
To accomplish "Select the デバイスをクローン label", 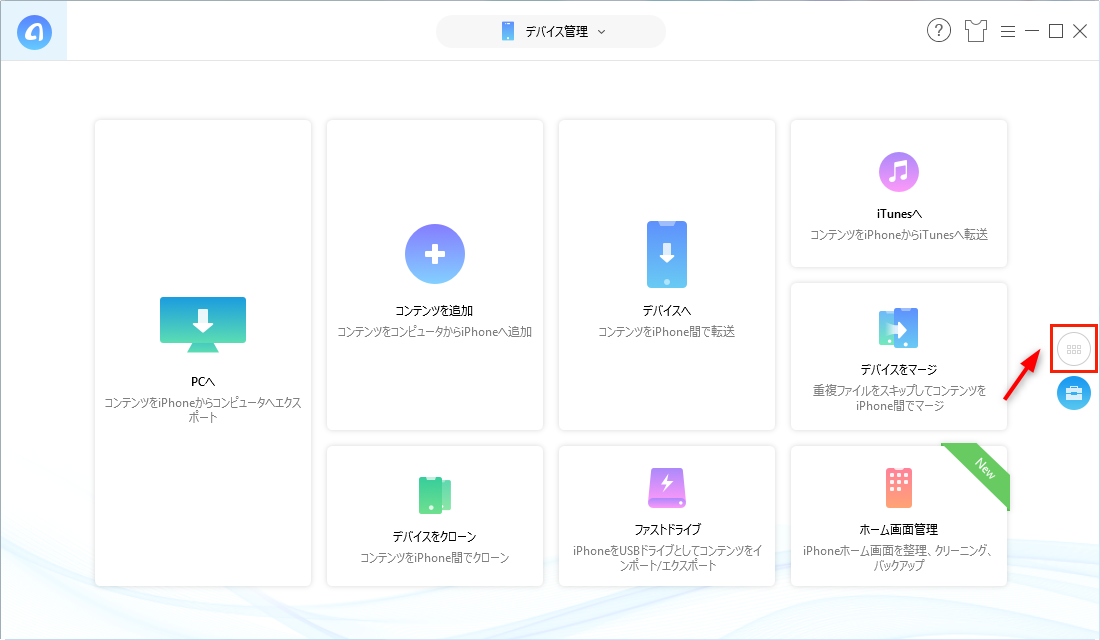I will tap(434, 537).
